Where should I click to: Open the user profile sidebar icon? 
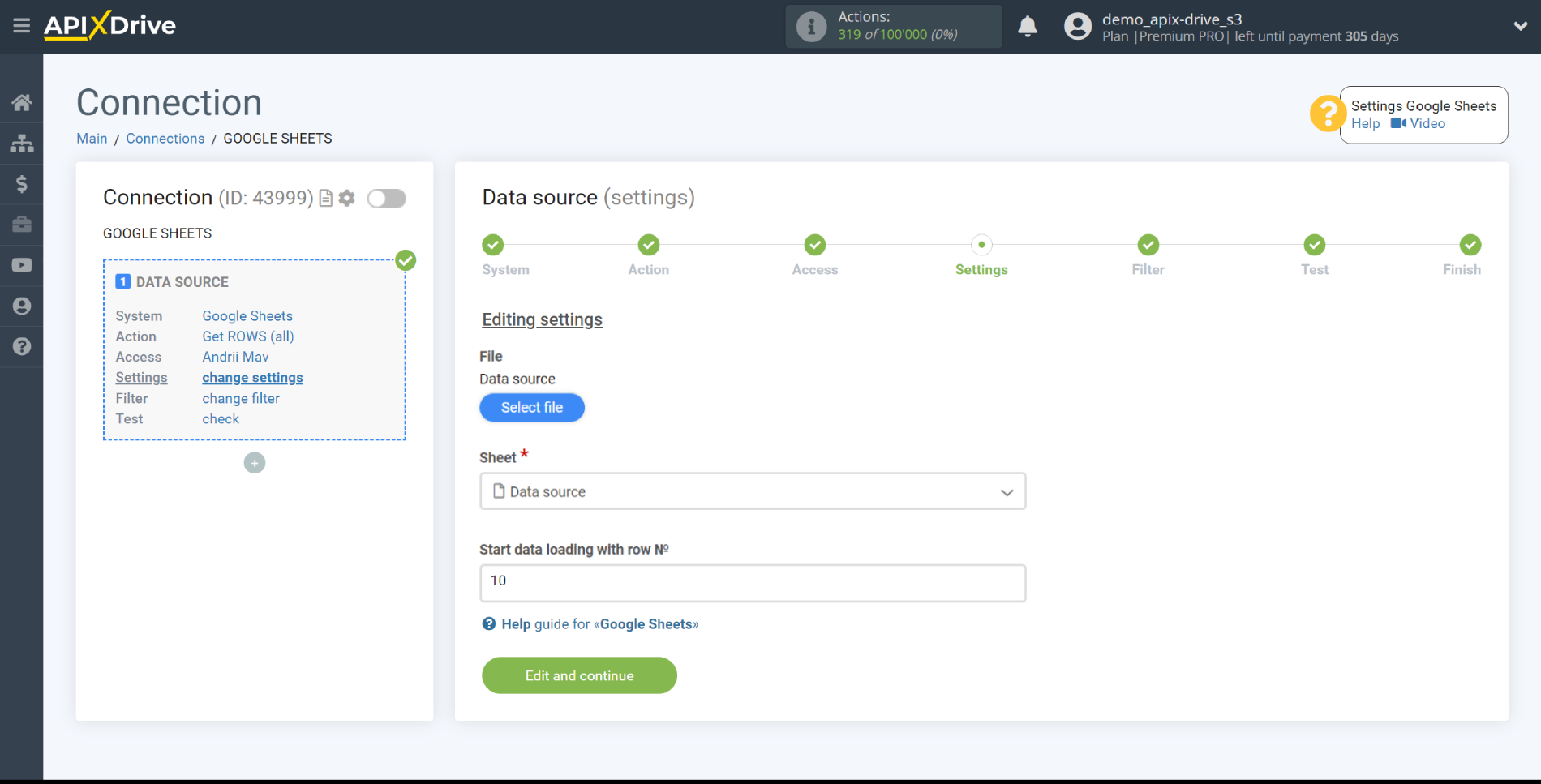pyautogui.click(x=22, y=306)
